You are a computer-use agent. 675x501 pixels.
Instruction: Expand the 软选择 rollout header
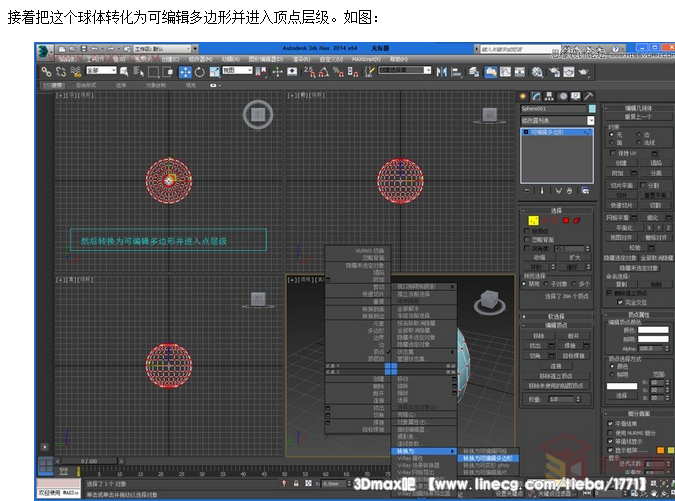click(556, 316)
